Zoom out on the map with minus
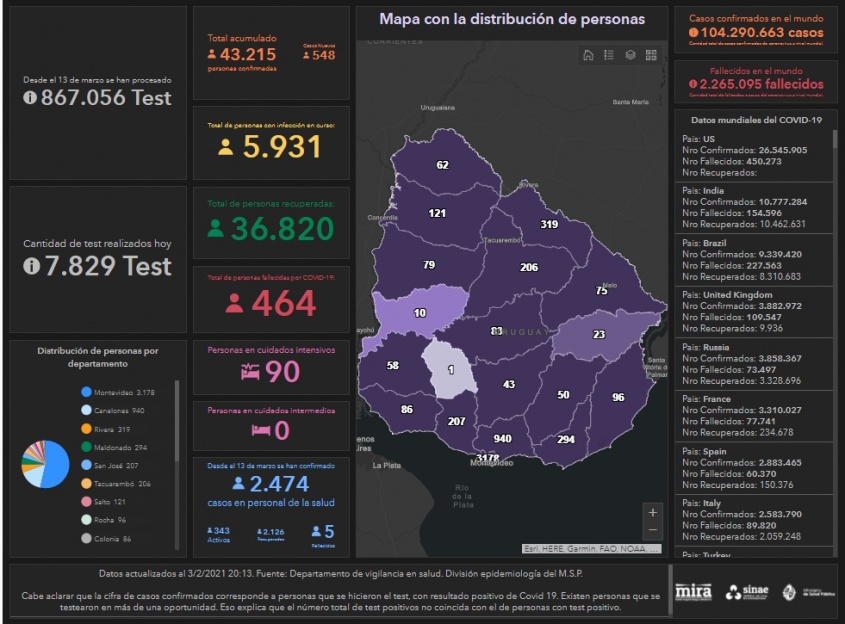The width and height of the screenshot is (845, 624). point(653,531)
